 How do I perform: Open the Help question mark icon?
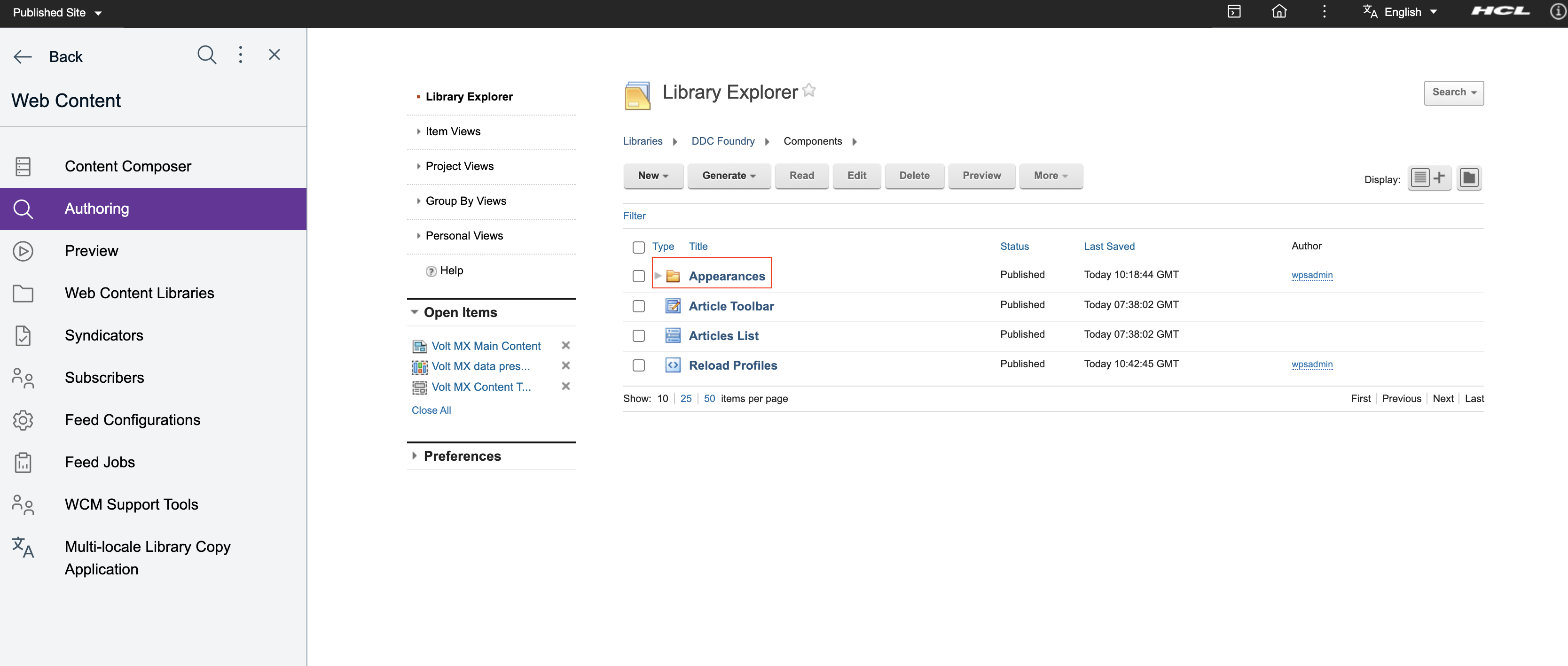point(431,271)
